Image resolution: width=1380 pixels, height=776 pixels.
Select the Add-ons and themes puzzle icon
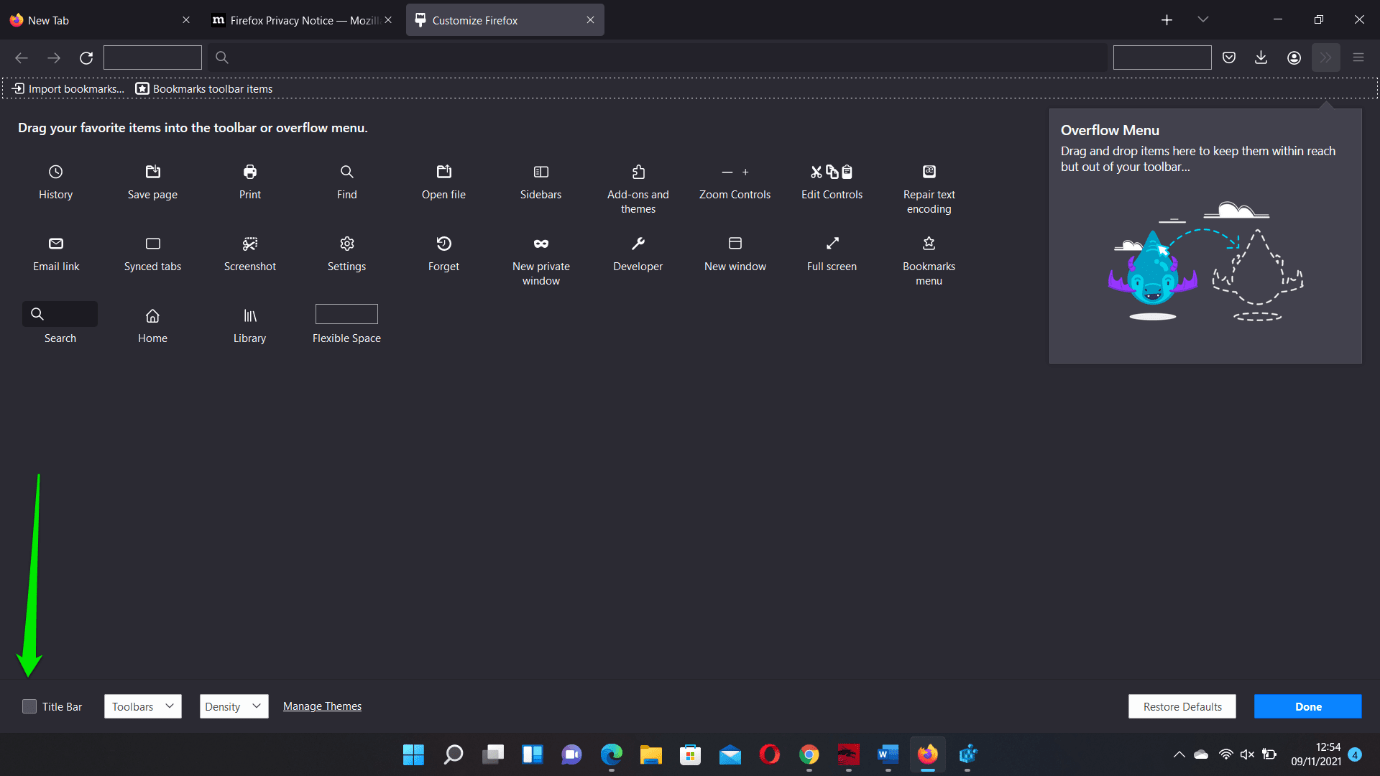[638, 172]
